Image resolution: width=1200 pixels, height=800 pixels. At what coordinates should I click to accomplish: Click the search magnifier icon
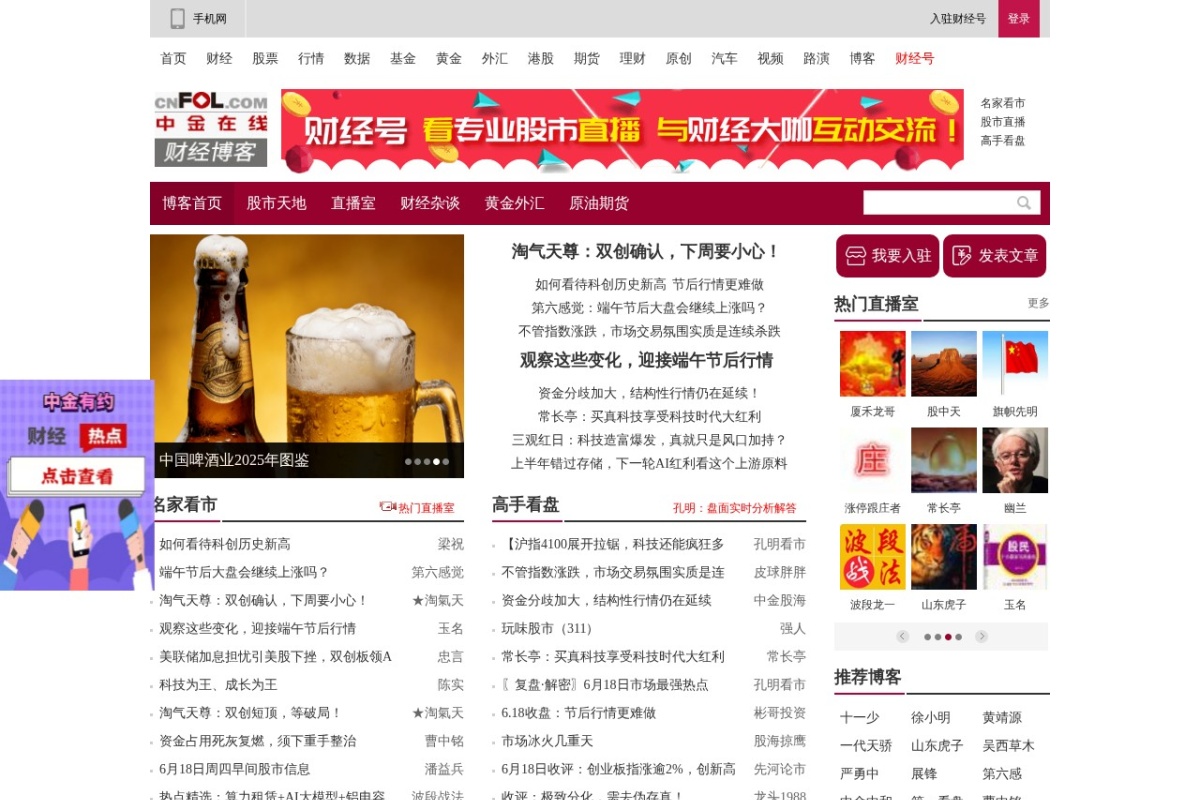click(1024, 203)
